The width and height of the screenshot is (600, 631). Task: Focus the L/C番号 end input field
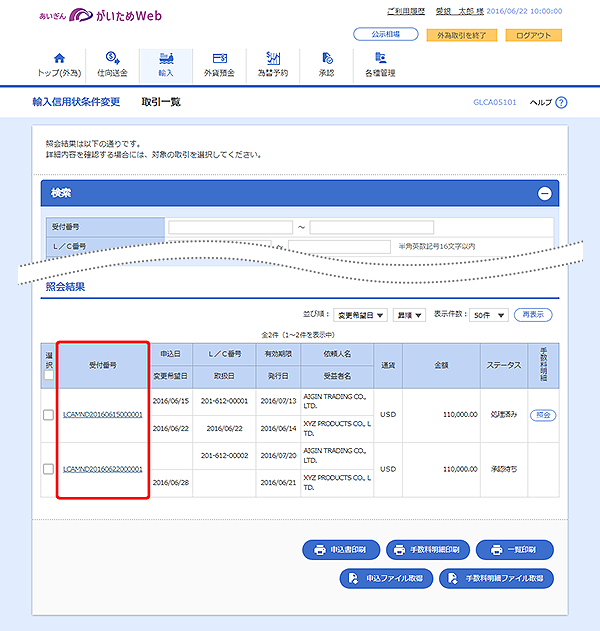339,247
